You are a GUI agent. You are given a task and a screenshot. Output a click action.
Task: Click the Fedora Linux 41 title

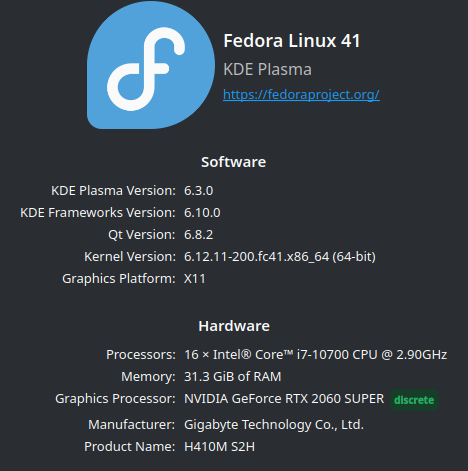[x=292, y=41]
